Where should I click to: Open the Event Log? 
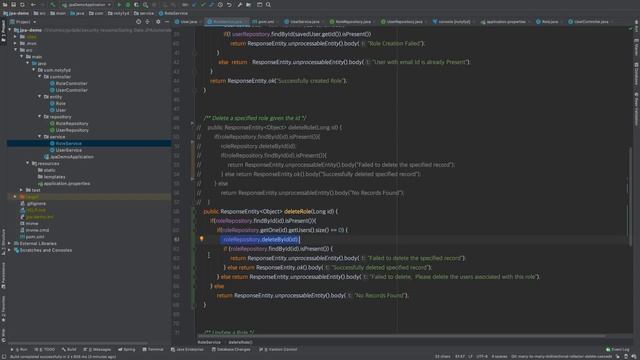click(617, 349)
